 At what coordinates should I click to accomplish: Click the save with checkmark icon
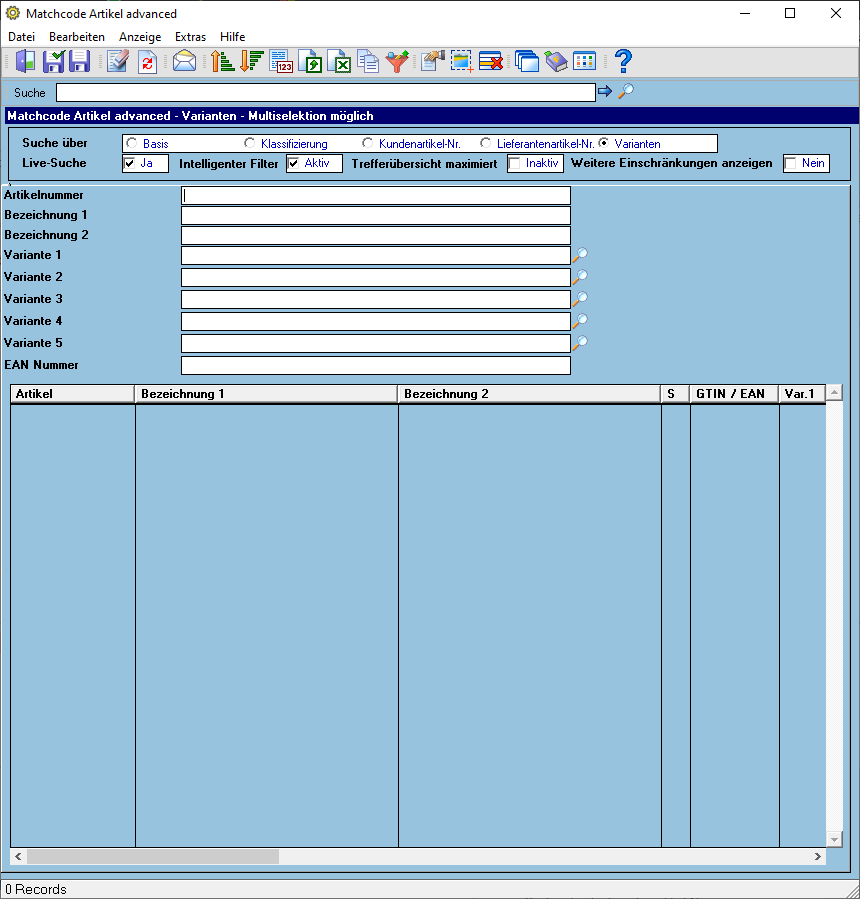pyautogui.click(x=53, y=61)
